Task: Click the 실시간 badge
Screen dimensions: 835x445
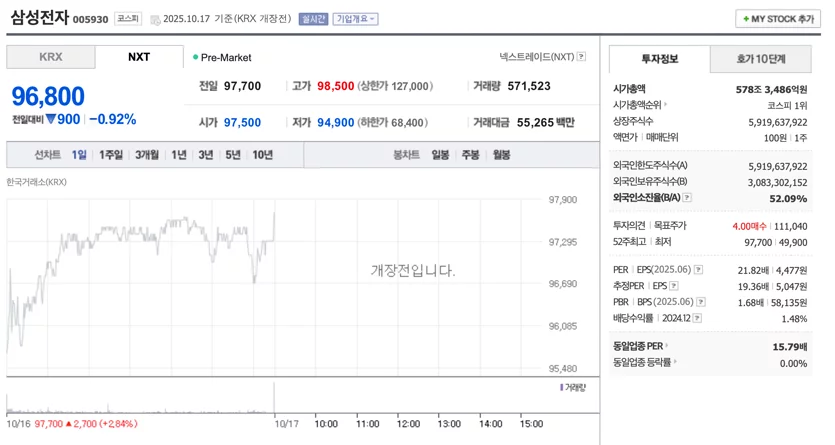Action: click(x=313, y=19)
